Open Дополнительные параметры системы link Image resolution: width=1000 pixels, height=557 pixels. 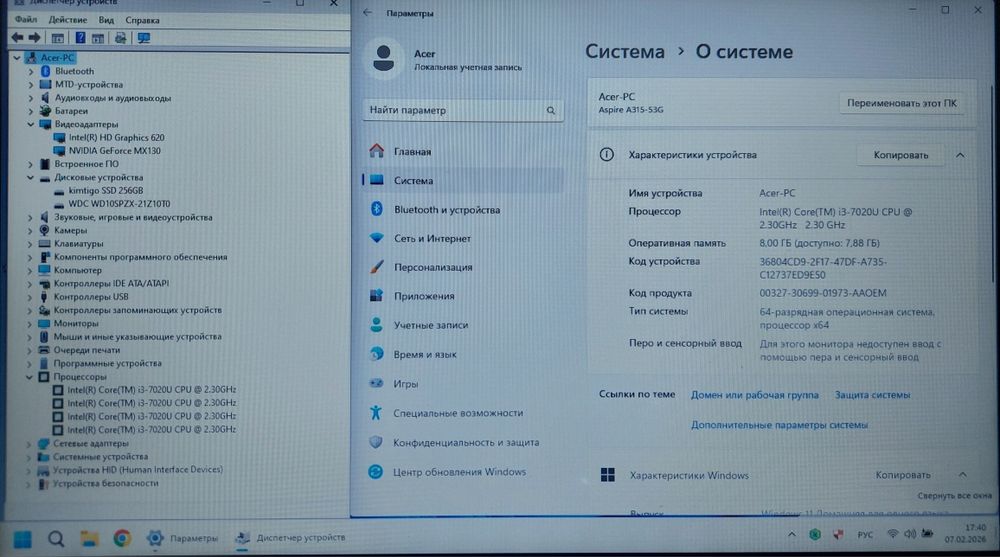pyautogui.click(x=779, y=425)
